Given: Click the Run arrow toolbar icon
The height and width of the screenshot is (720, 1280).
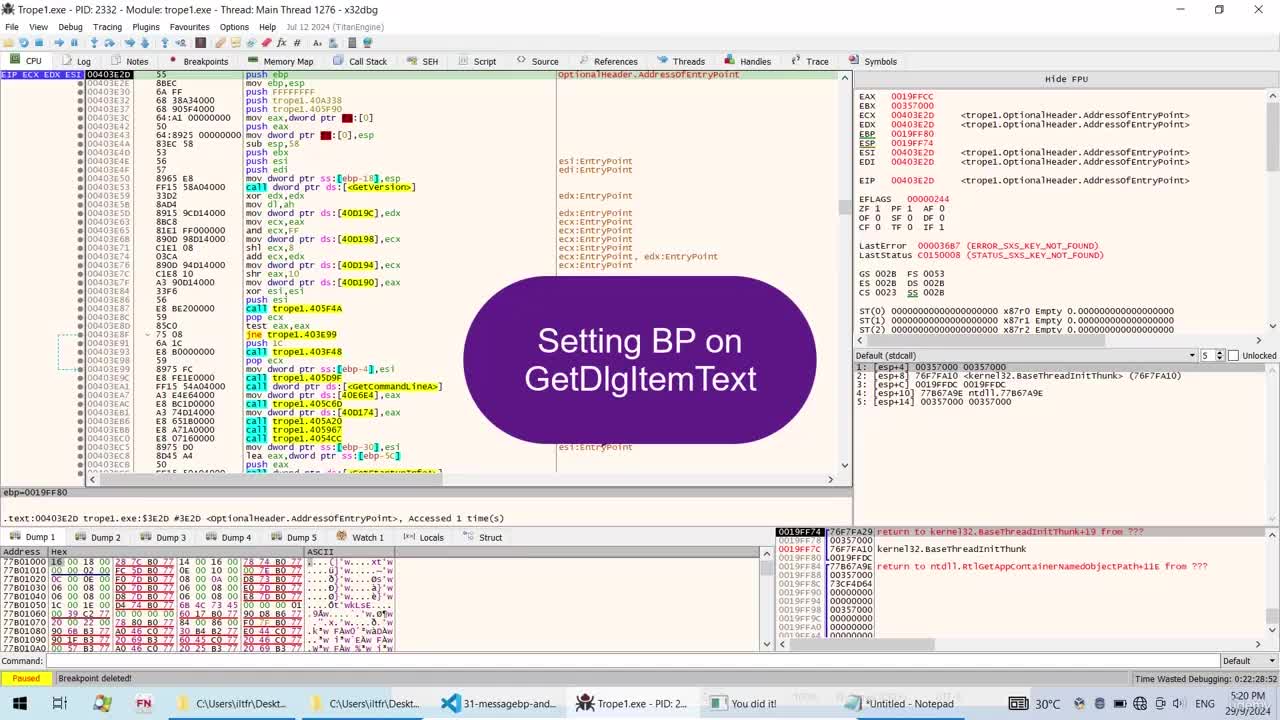Looking at the screenshot, I should (58, 43).
